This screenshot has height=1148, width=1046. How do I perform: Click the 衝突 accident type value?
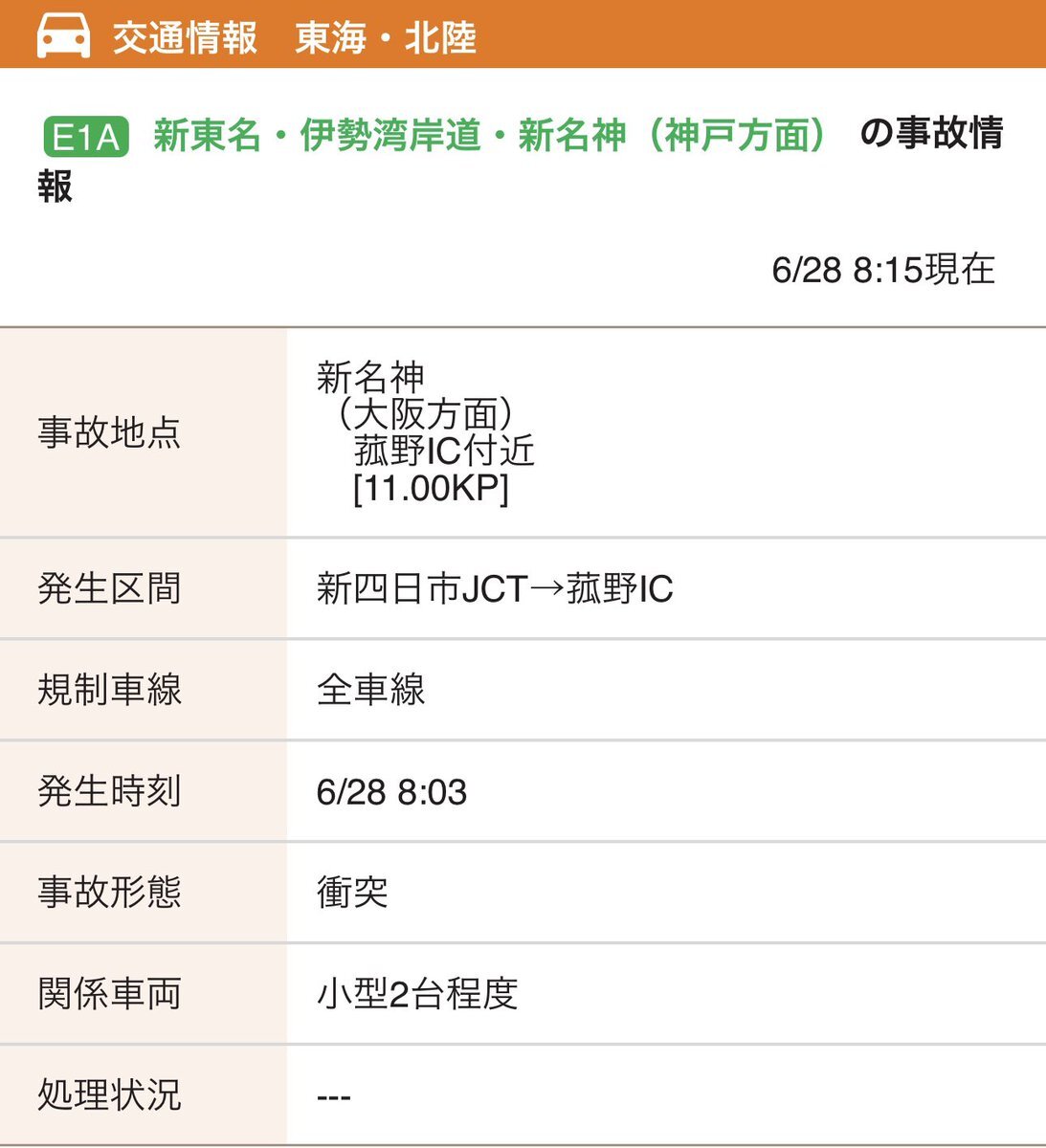coord(352,893)
